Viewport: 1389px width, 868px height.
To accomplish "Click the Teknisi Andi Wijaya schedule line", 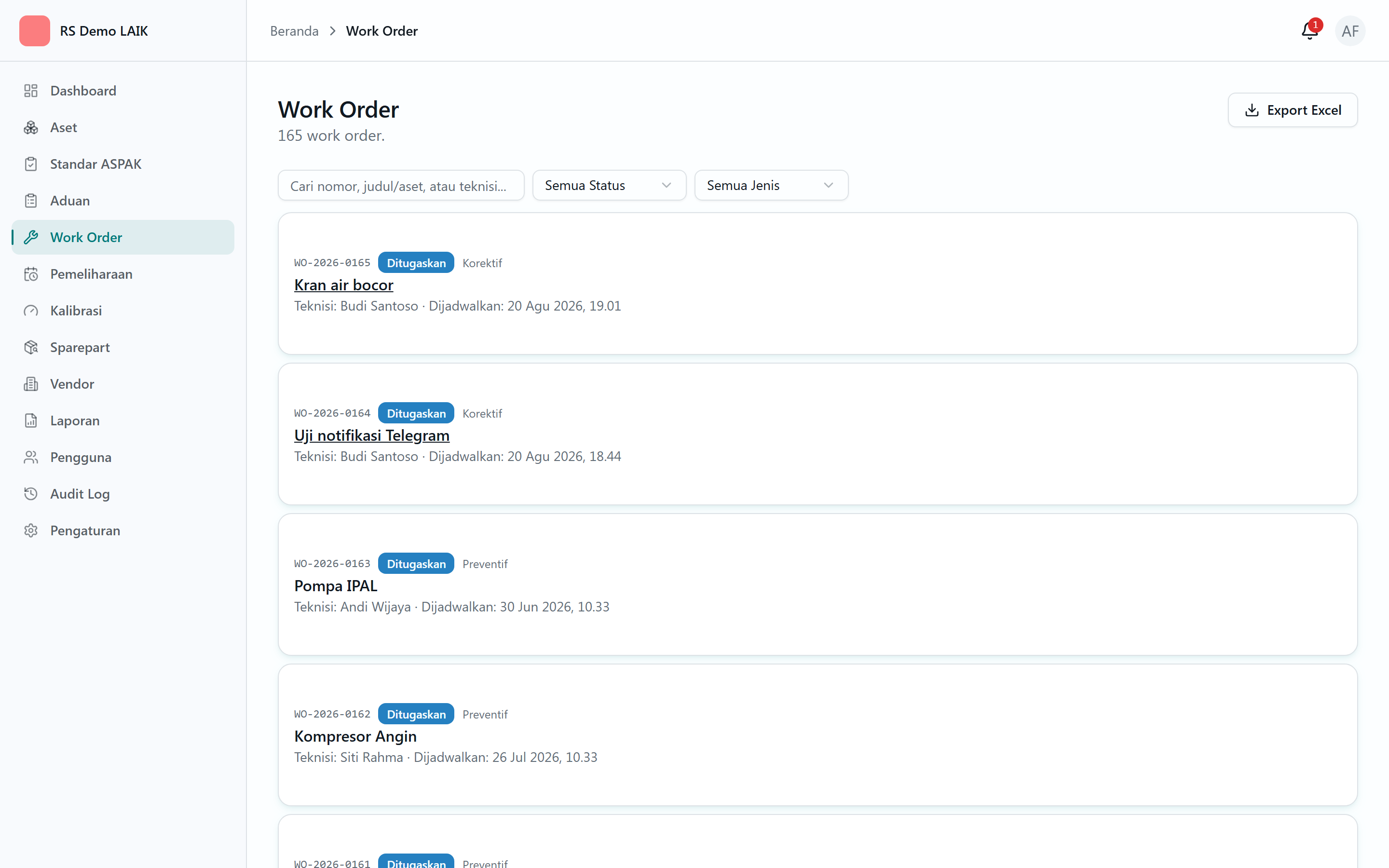I will 451,607.
